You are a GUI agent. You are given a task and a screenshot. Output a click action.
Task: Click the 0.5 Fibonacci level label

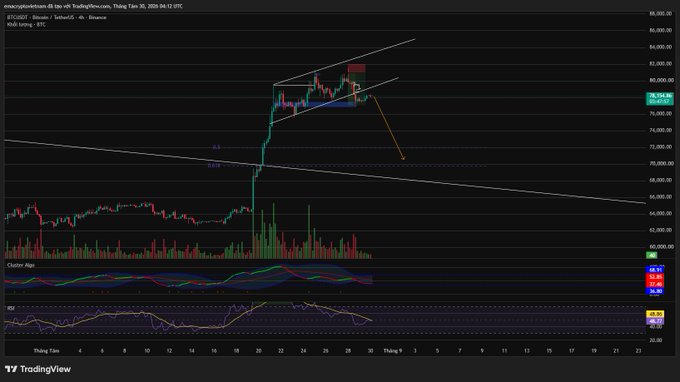click(216, 147)
